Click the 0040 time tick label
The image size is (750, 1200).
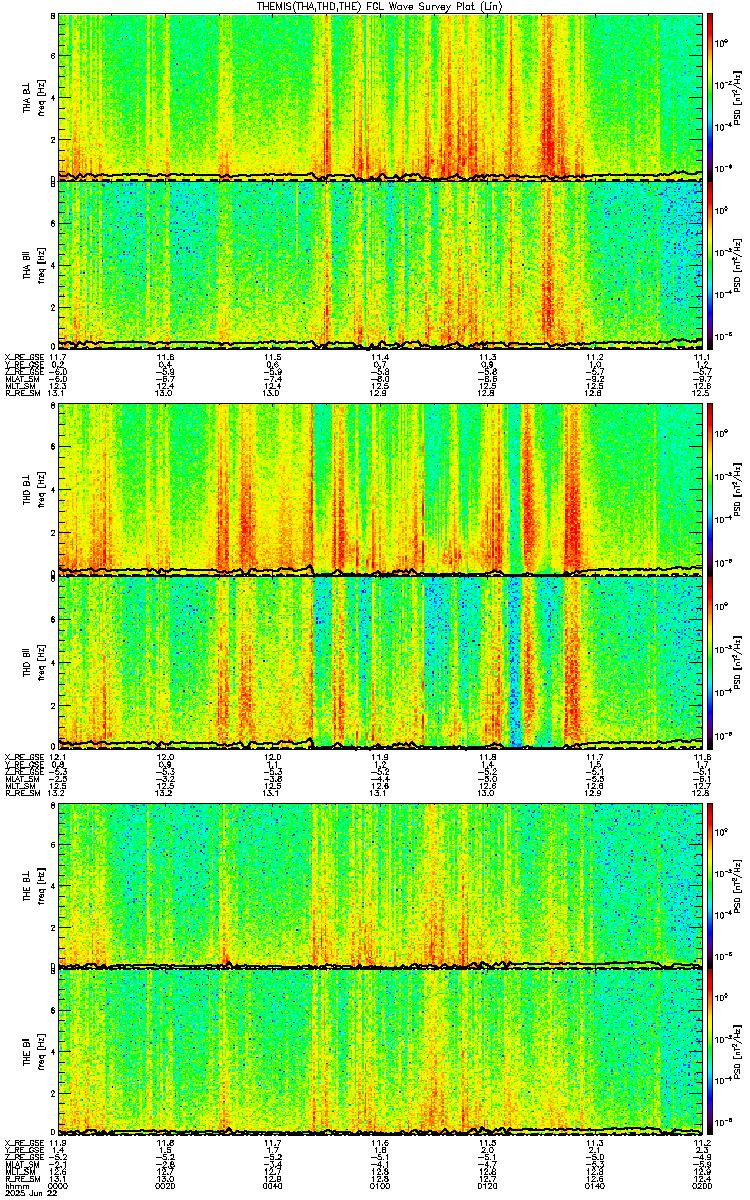click(273, 1185)
